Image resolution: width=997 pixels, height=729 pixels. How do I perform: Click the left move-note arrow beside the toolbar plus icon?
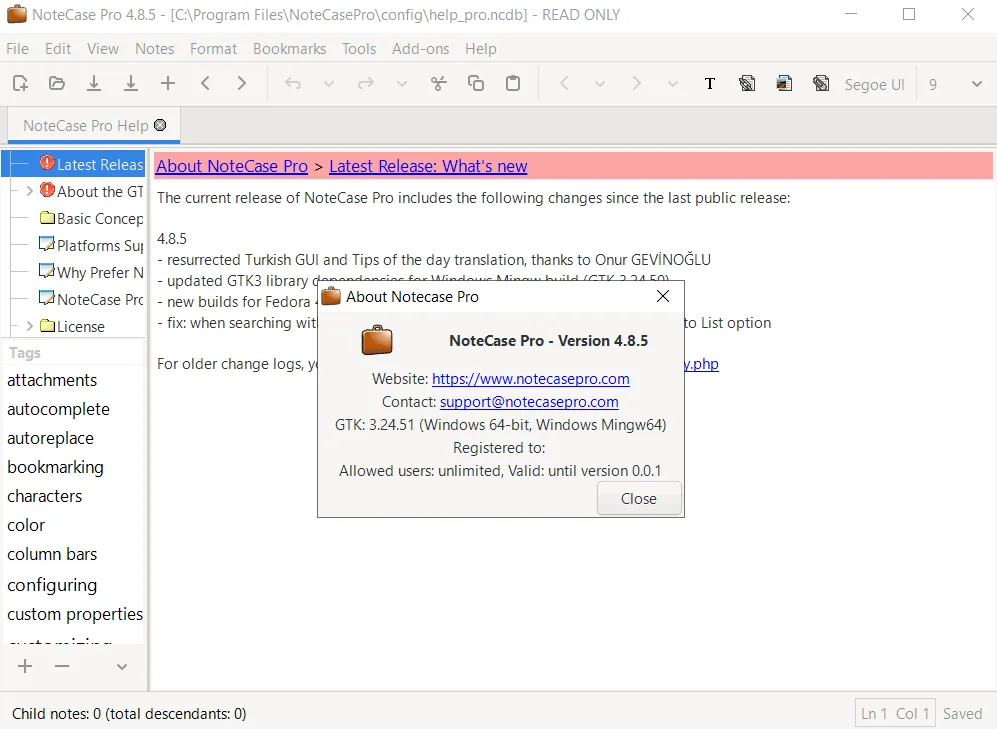205,83
